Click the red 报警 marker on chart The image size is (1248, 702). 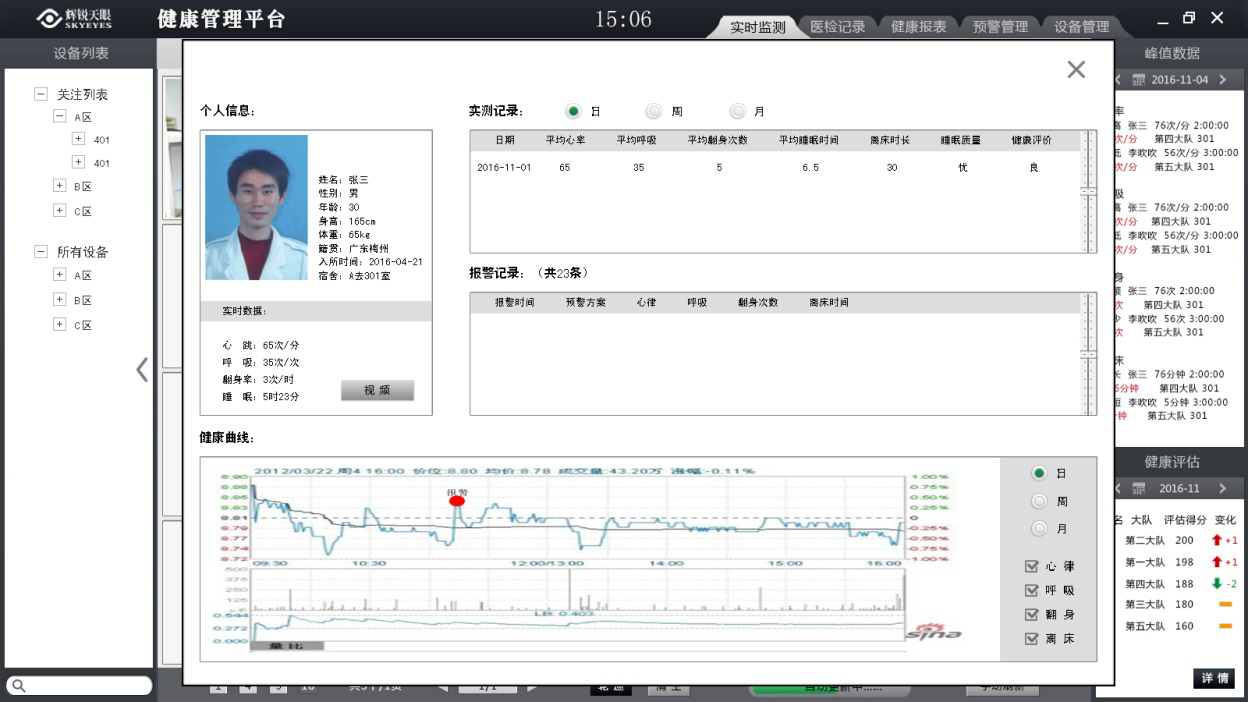pyautogui.click(x=457, y=502)
